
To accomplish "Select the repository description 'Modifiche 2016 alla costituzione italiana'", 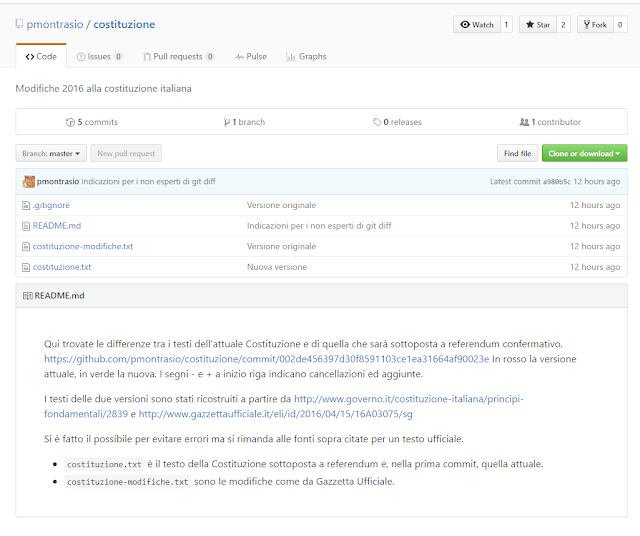I will pyautogui.click(x=104, y=89).
